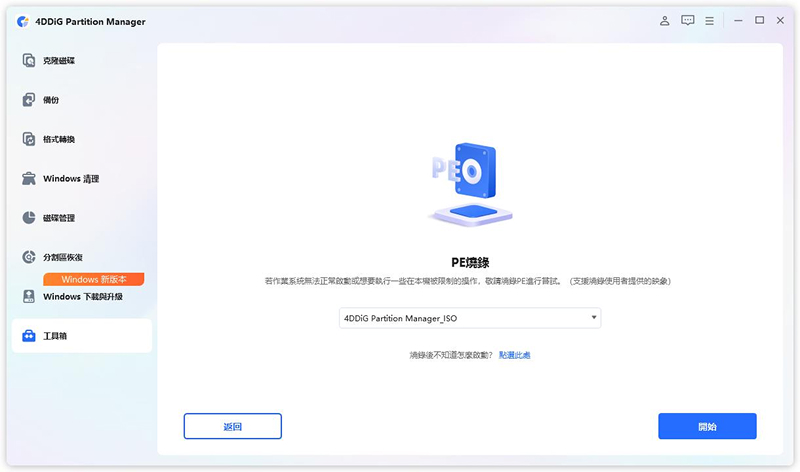
Task: Maximize the application window
Action: tap(759, 20)
